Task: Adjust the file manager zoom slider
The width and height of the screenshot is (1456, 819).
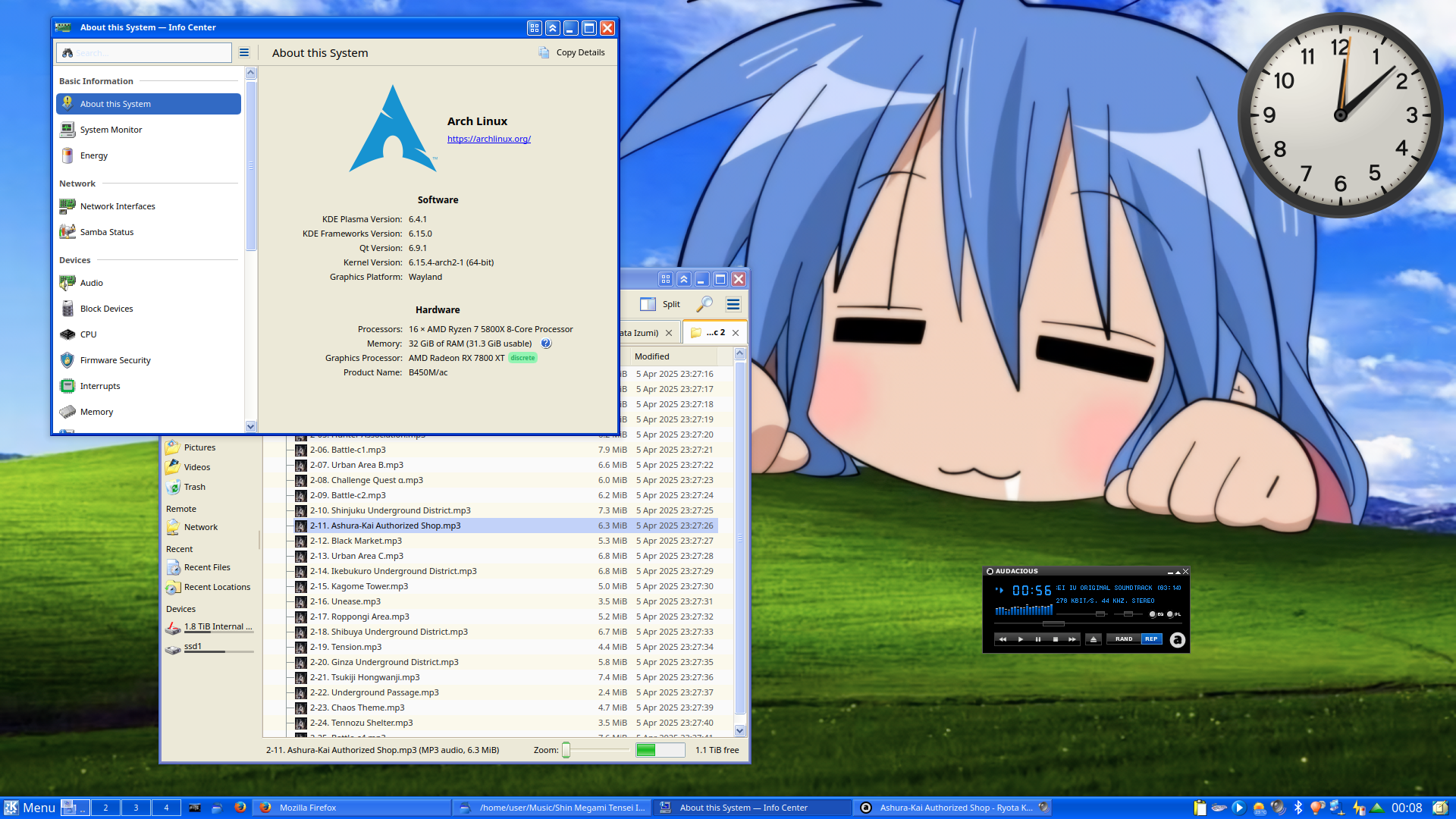Action: tap(596, 750)
